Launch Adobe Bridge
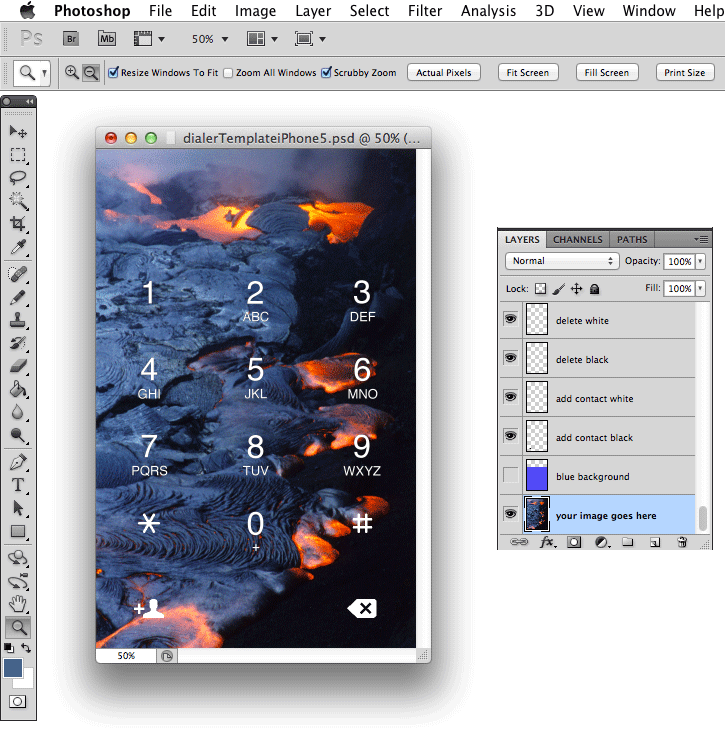Screen dimensions: 725x747 [71, 39]
